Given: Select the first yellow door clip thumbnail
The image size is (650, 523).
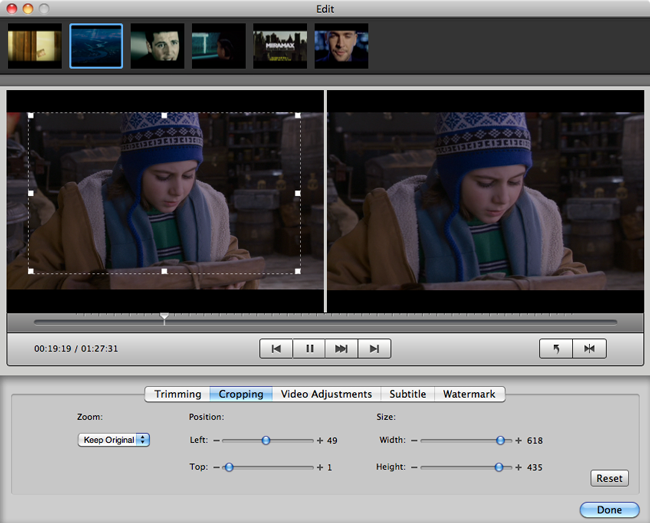Looking at the screenshot, I should pos(35,46).
